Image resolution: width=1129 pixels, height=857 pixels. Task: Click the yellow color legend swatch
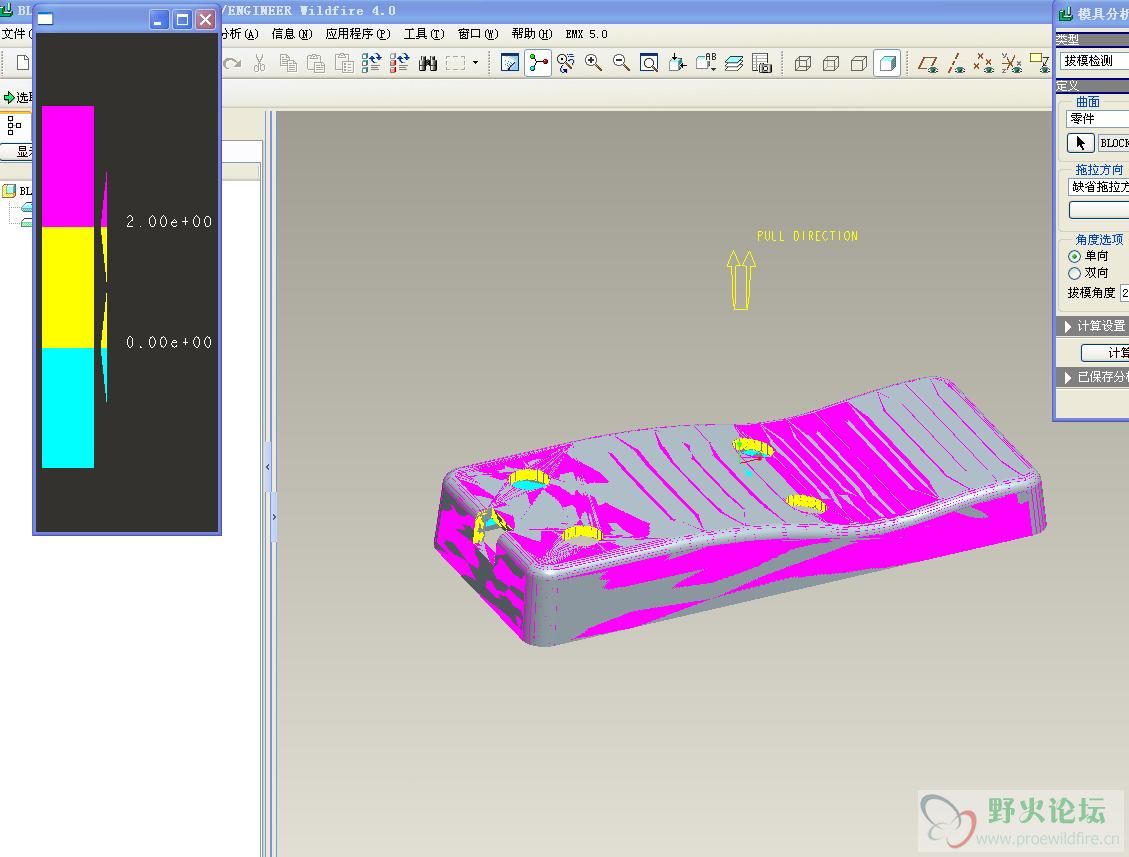(x=68, y=287)
